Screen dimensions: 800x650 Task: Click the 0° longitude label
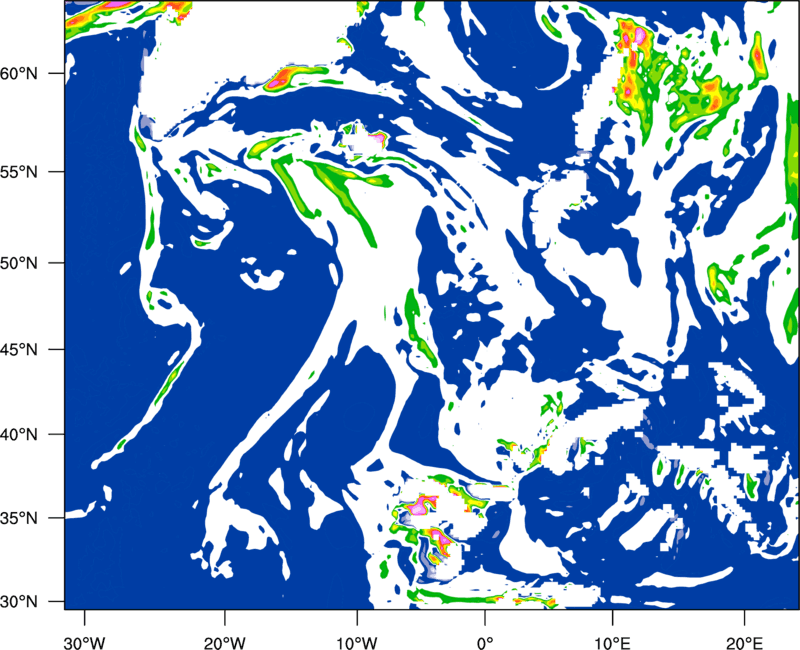485,643
